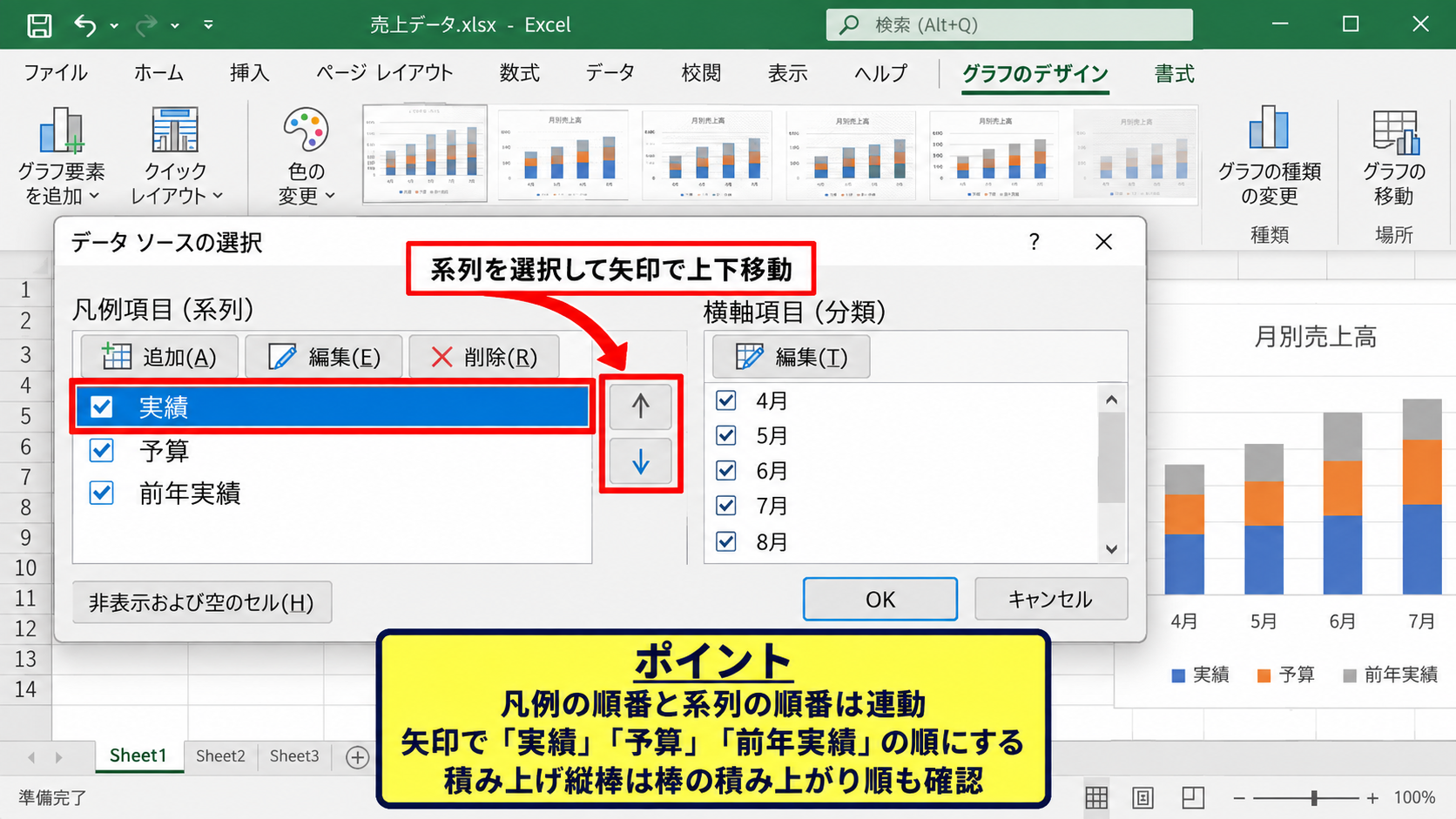Switch to Page Layout view icon

point(1143,797)
